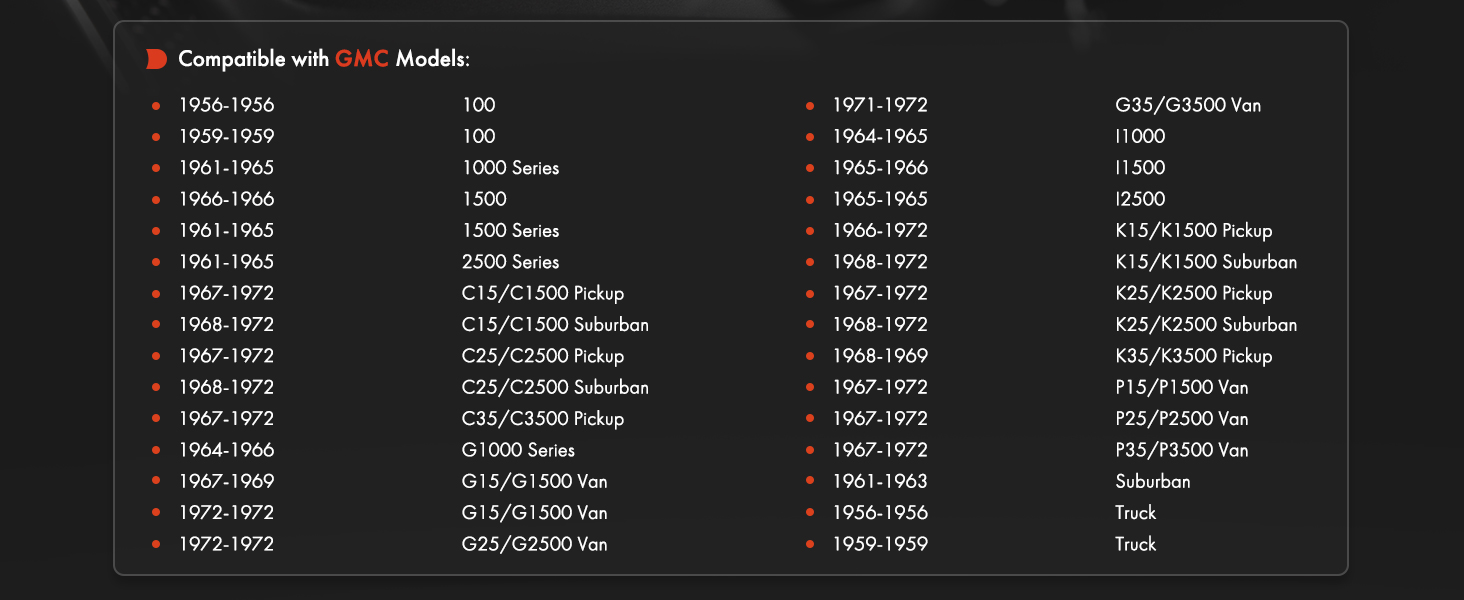This screenshot has height=600, width=1464.
Task: Click the bullet next to 1971-1972 G35/G3500 Van
Action: click(x=810, y=105)
